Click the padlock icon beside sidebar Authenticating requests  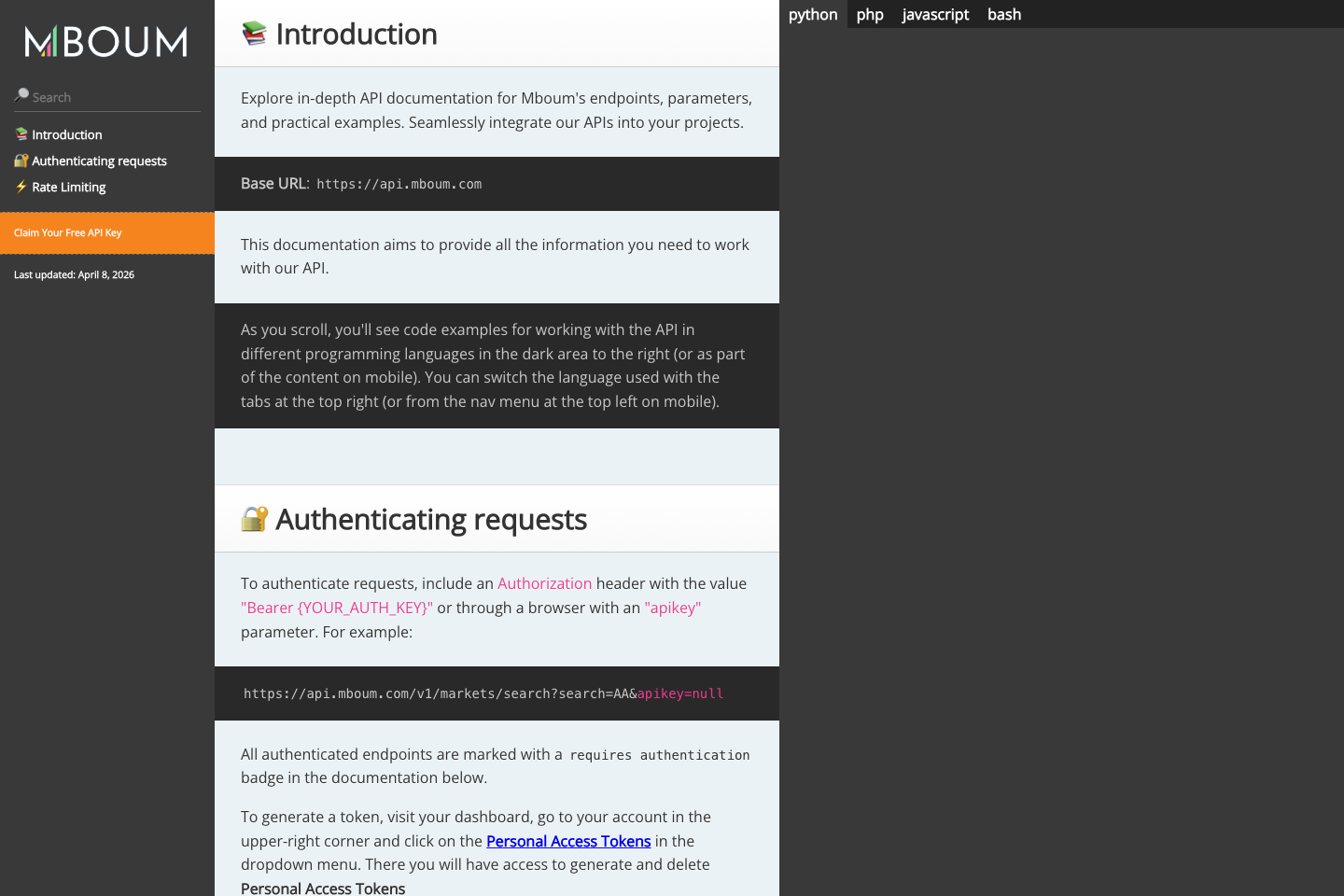click(21, 160)
